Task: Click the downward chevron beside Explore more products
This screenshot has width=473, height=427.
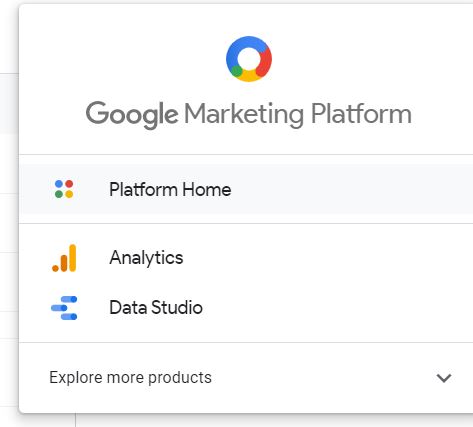Action: point(444,378)
